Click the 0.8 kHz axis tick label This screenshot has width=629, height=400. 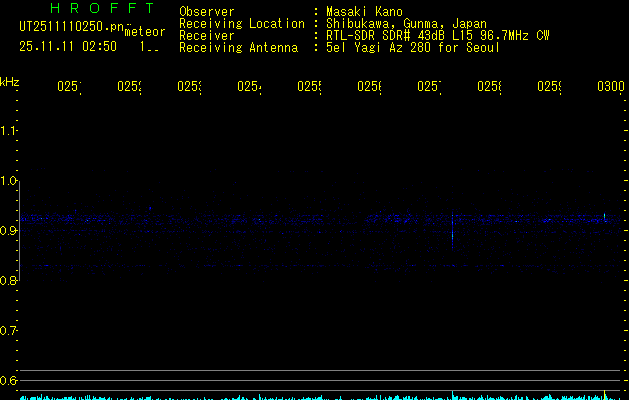8,281
